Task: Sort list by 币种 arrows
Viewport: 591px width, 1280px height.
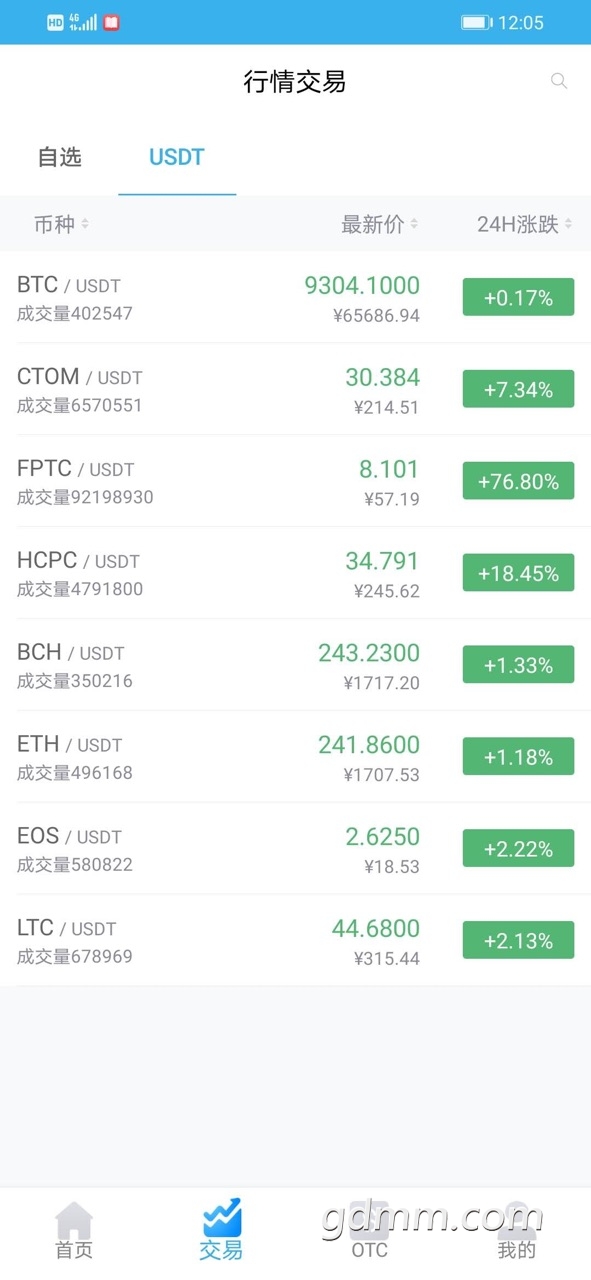Action: (85, 224)
